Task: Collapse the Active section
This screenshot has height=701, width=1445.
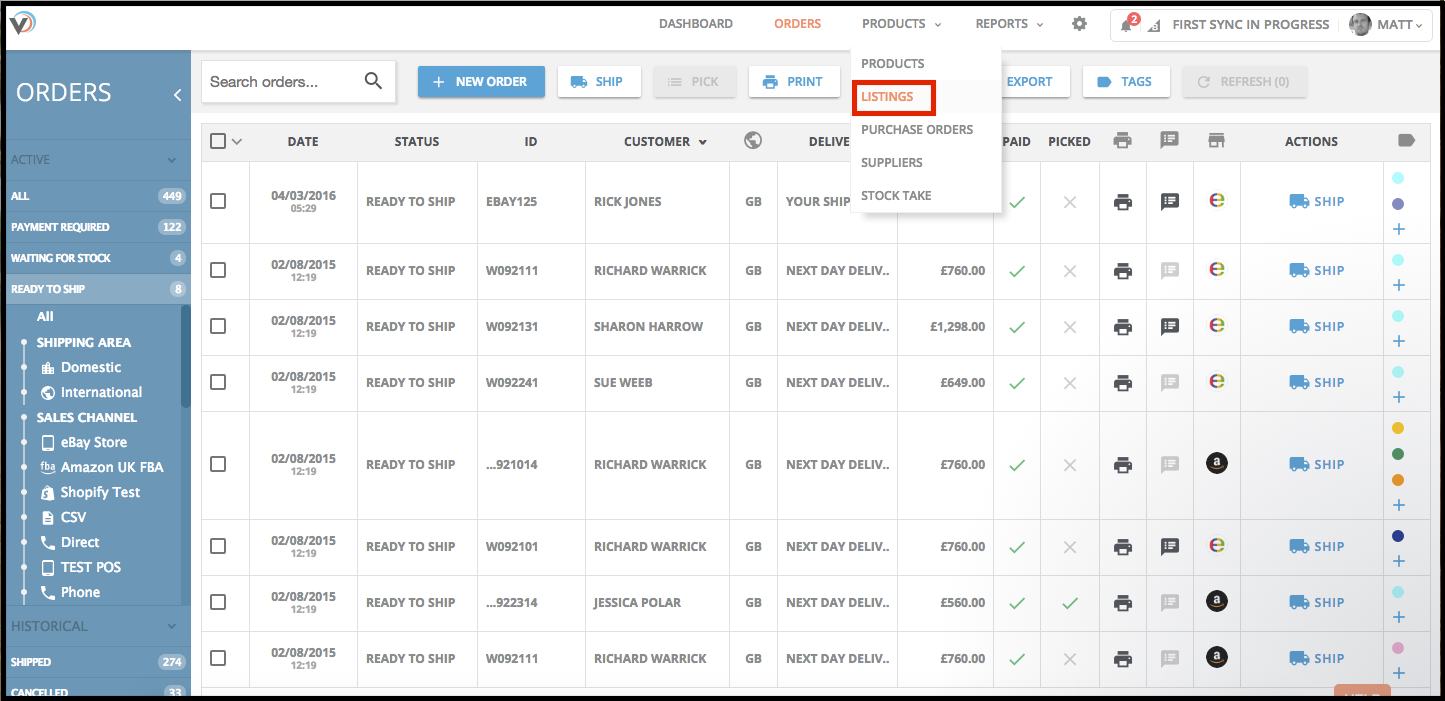Action: [172, 160]
